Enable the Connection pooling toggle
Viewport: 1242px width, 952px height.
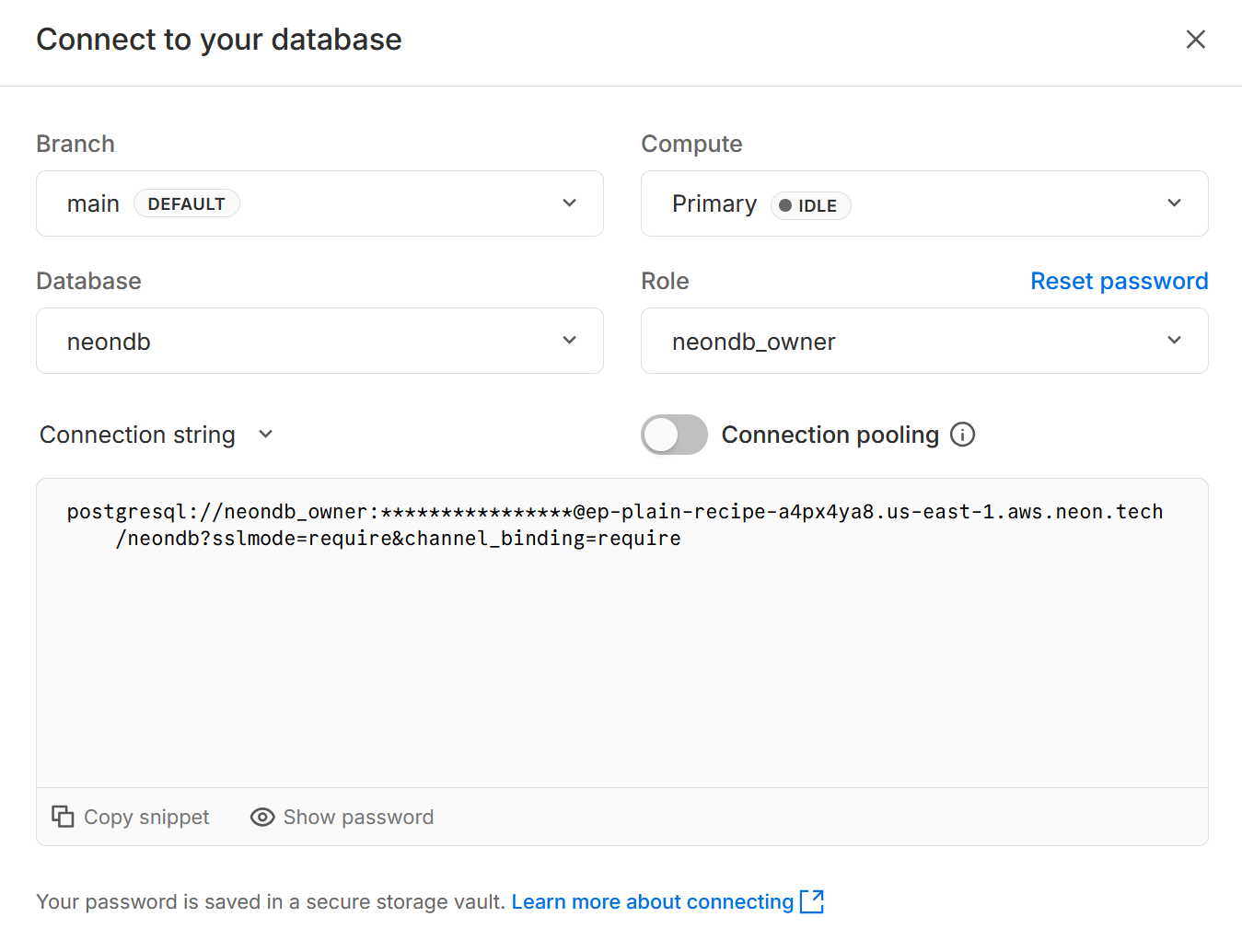pos(674,435)
